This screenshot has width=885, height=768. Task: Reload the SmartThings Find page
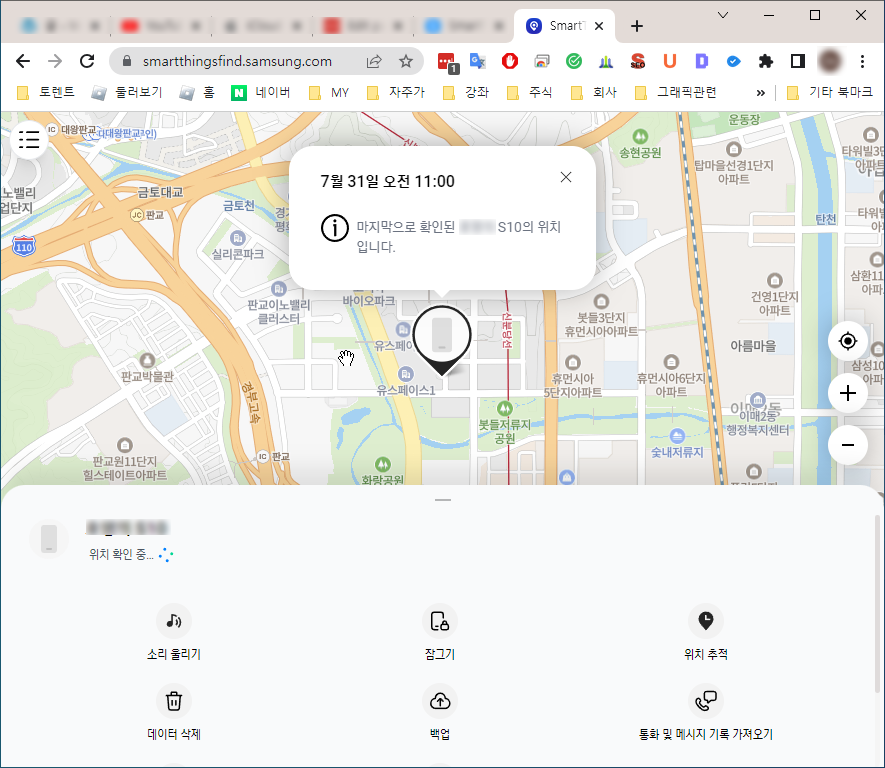tap(87, 61)
